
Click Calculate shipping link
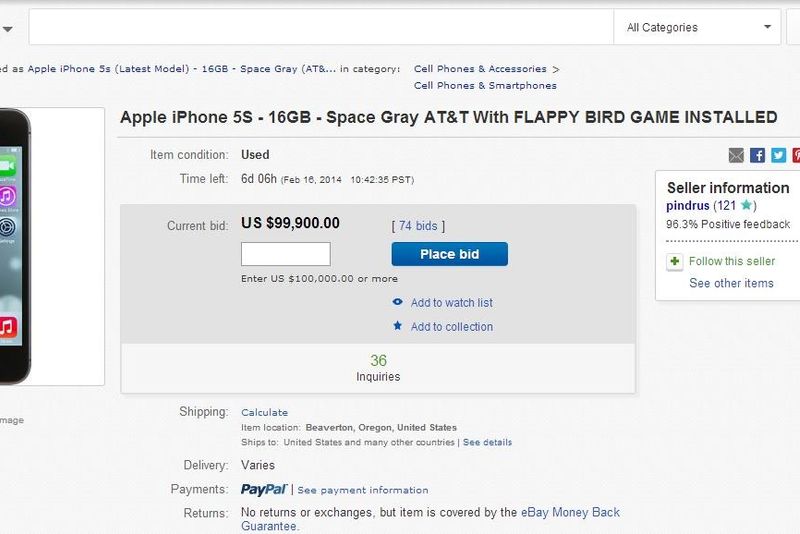264,412
